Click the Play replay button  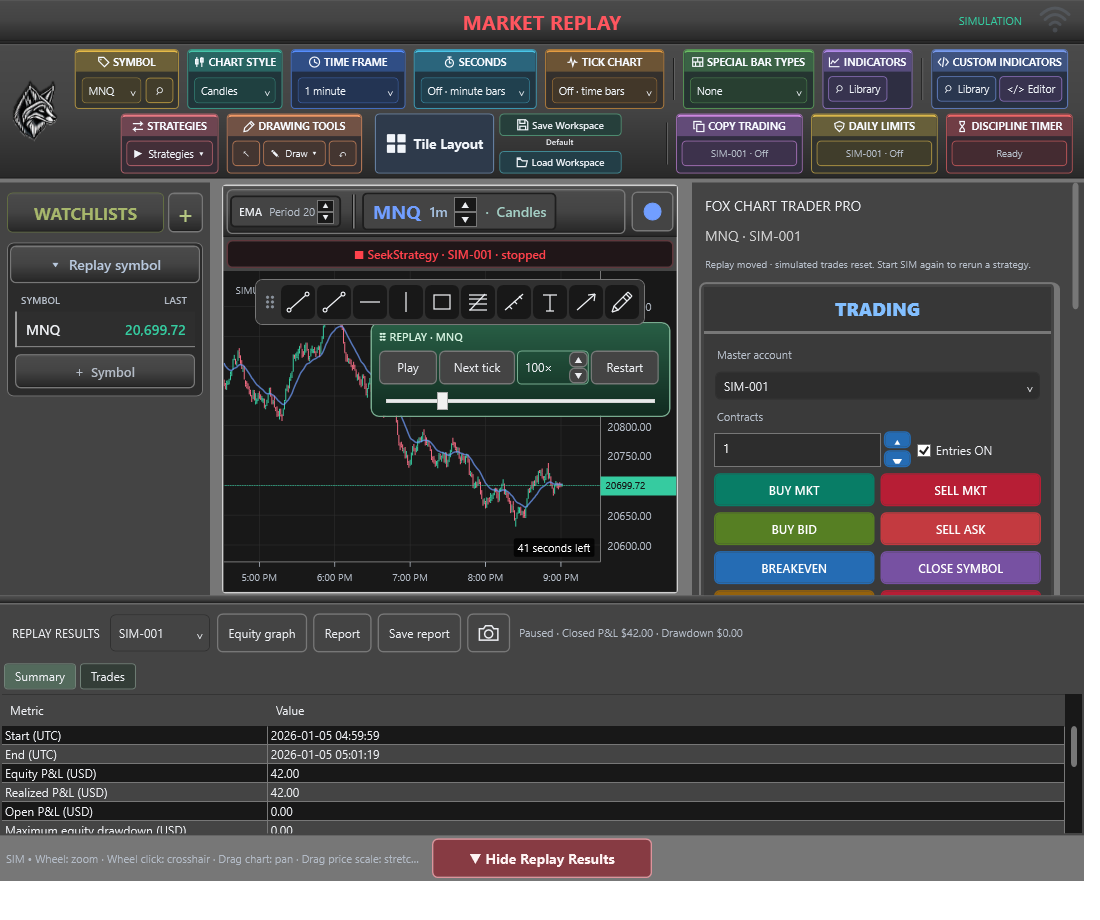pyautogui.click(x=408, y=368)
